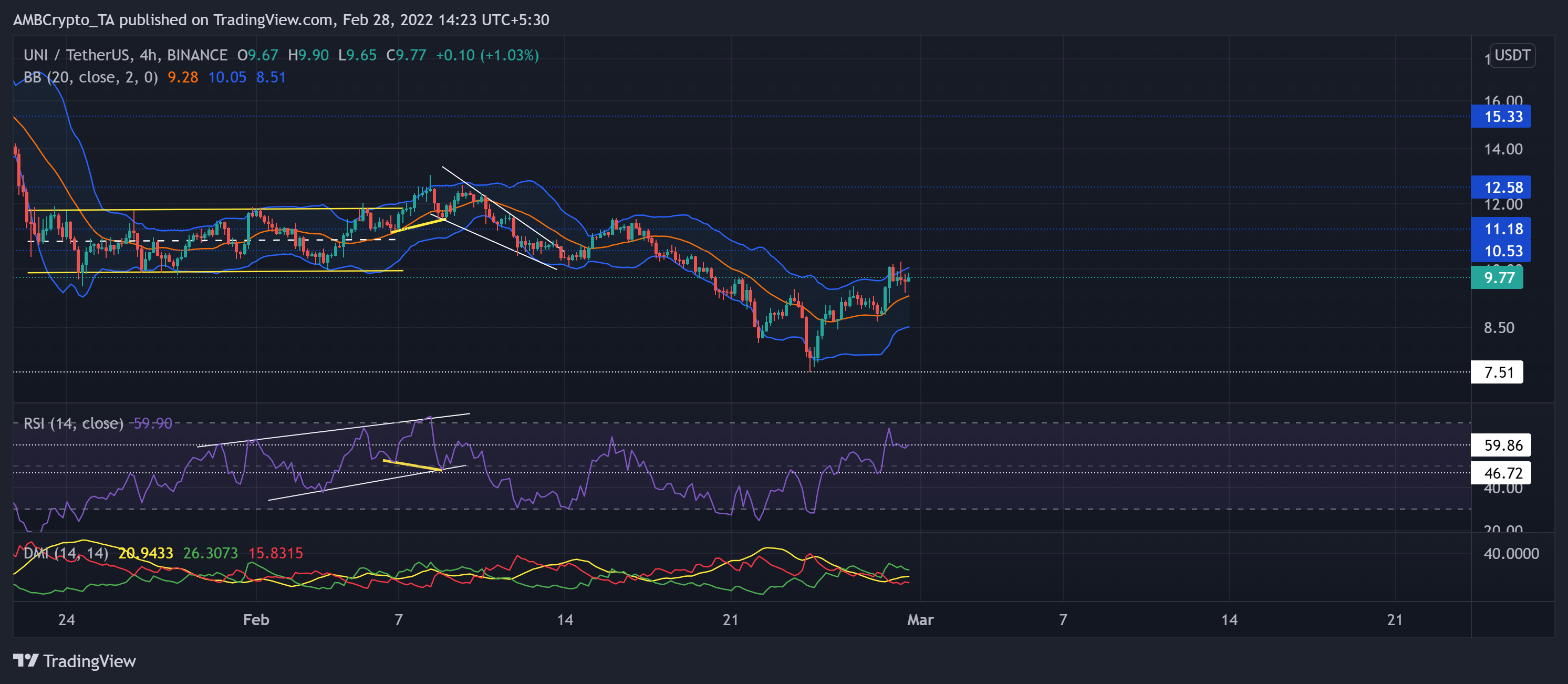Screen dimensions: 1568x684
Task: Open the RSI (14, close) indicator legend
Action: point(73,423)
